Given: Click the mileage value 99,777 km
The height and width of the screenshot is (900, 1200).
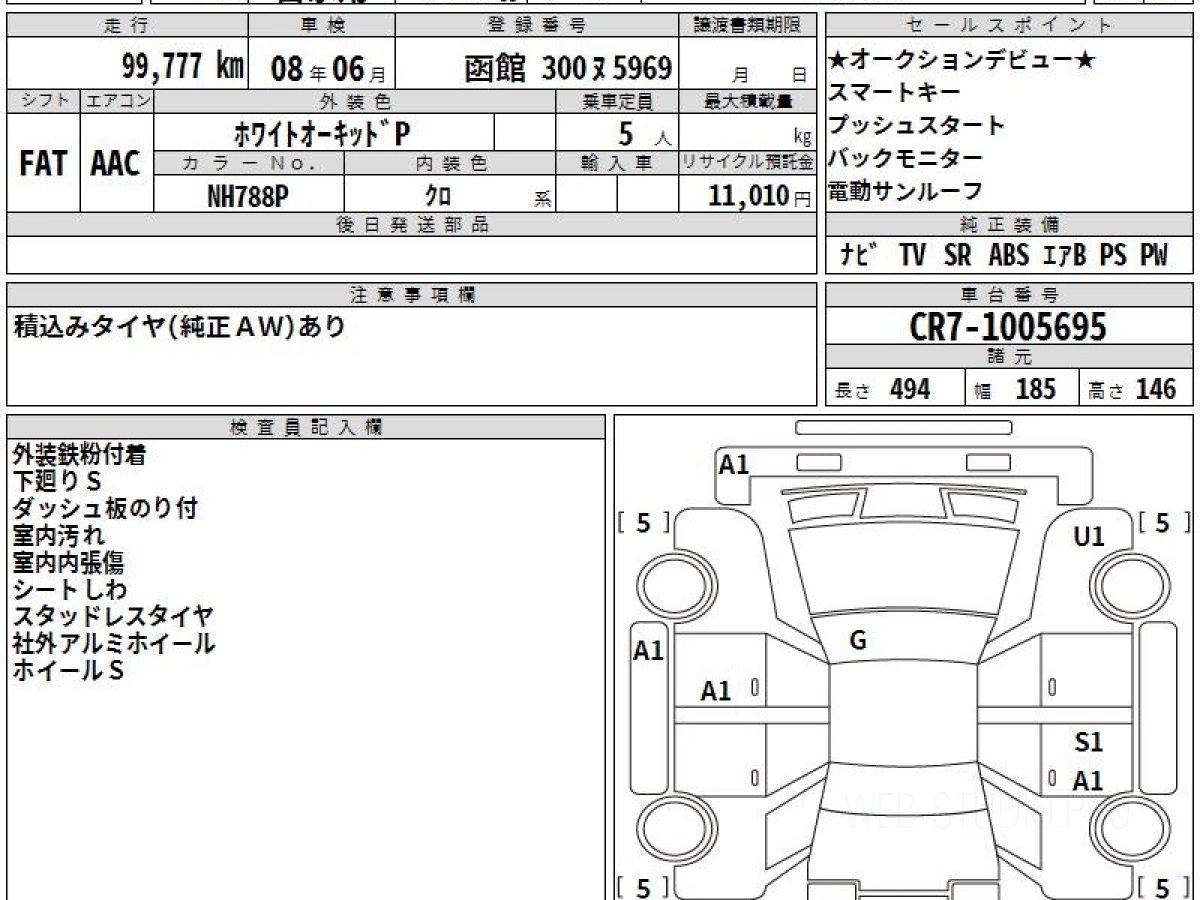Looking at the screenshot, I should click(183, 67).
